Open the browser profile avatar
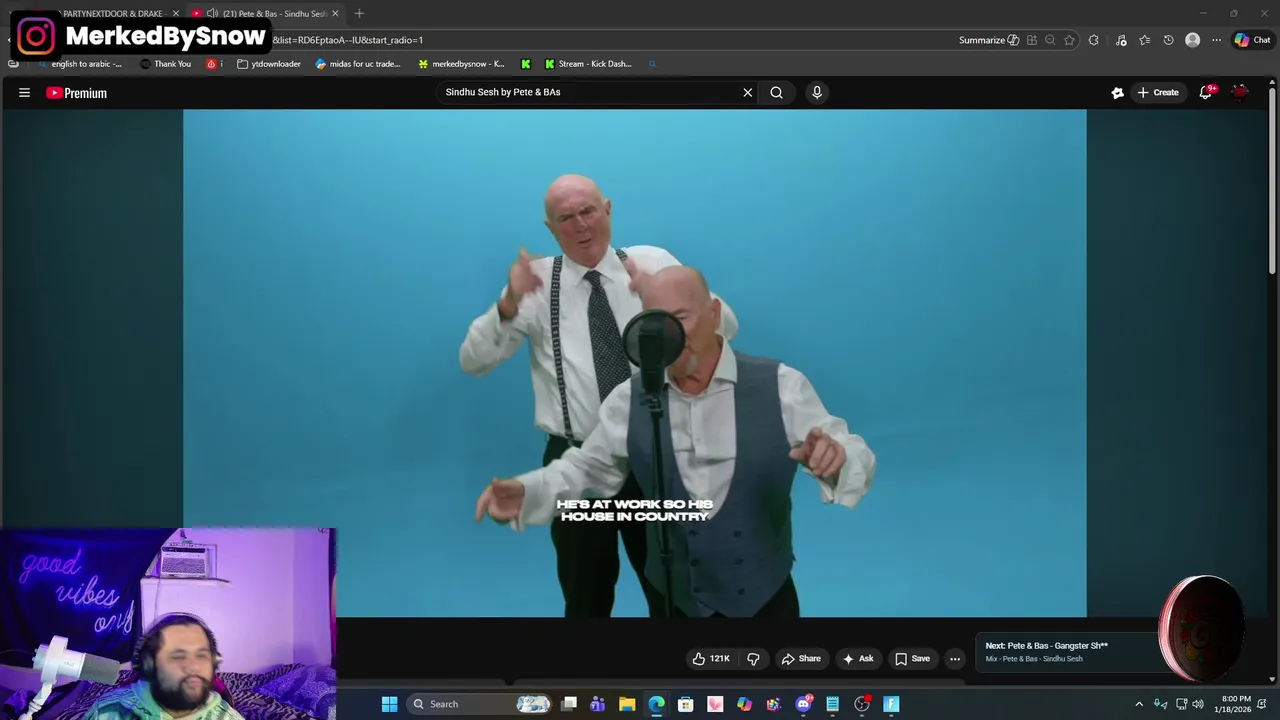The image size is (1280, 720). tap(1192, 40)
